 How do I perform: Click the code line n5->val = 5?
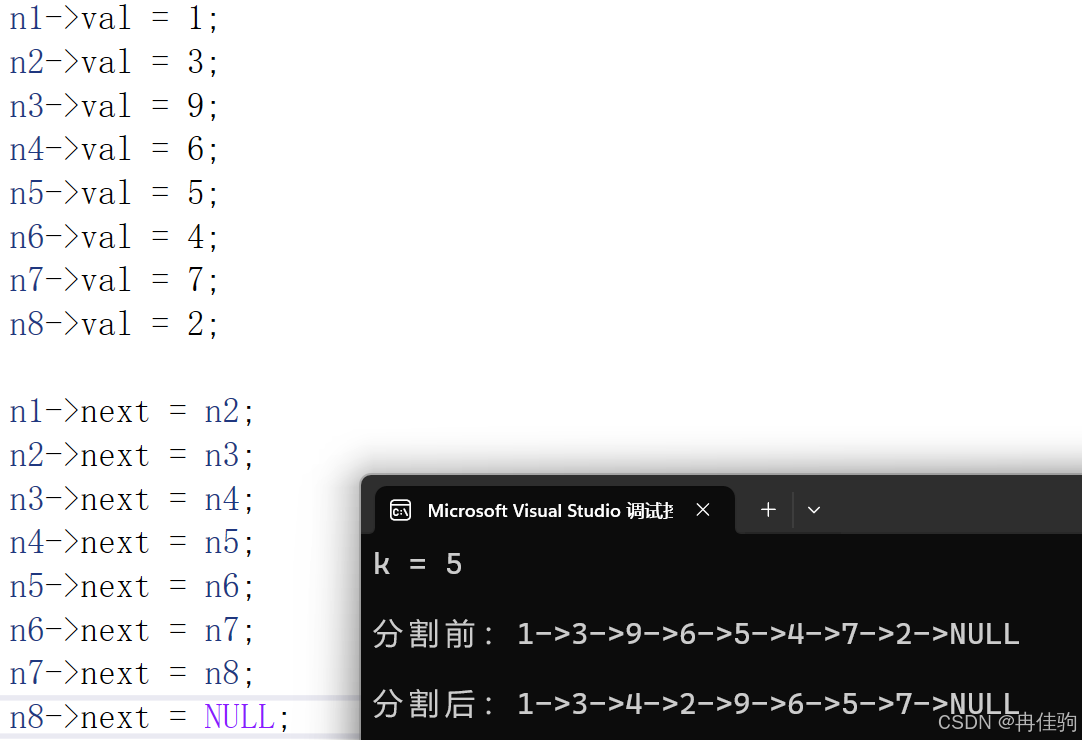114,193
